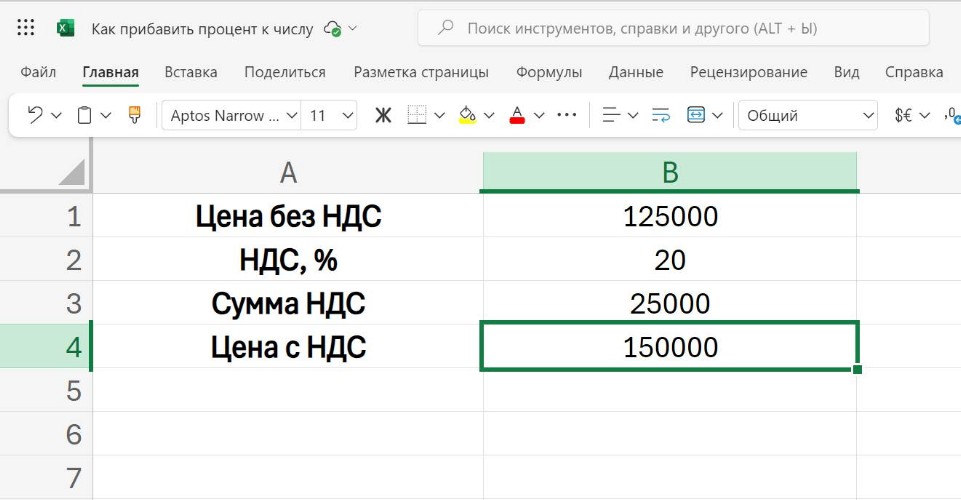Select the column A header
The height and width of the screenshot is (500, 961).
(288, 173)
